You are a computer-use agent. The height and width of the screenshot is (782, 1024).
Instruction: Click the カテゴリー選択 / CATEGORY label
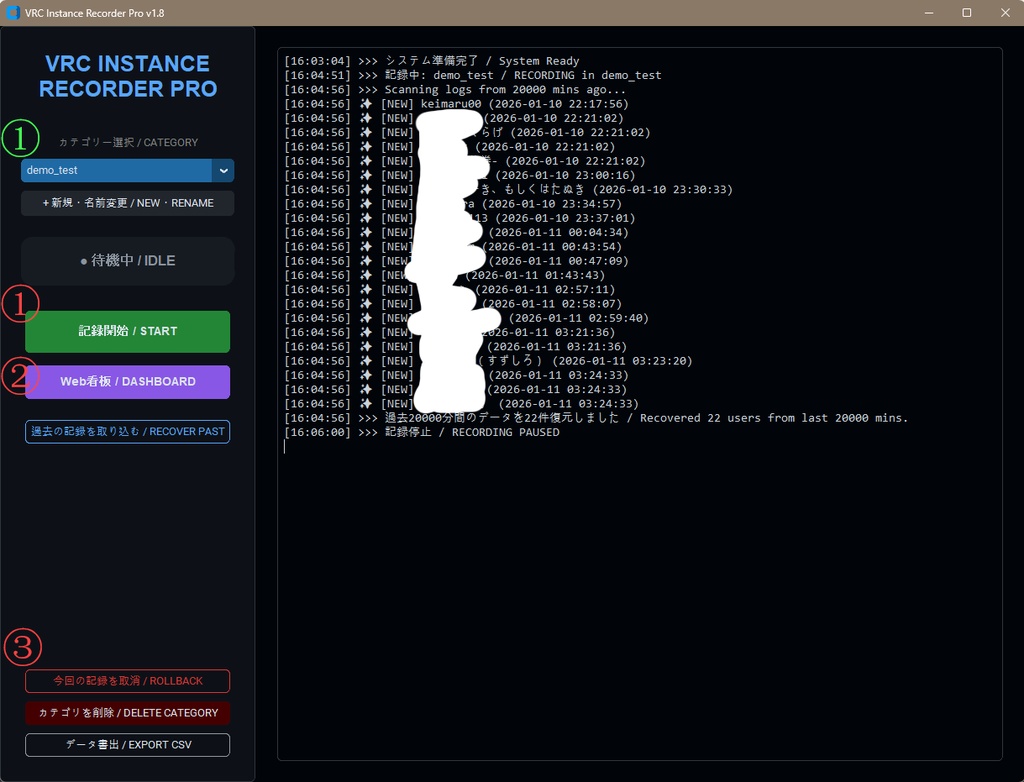point(128,142)
